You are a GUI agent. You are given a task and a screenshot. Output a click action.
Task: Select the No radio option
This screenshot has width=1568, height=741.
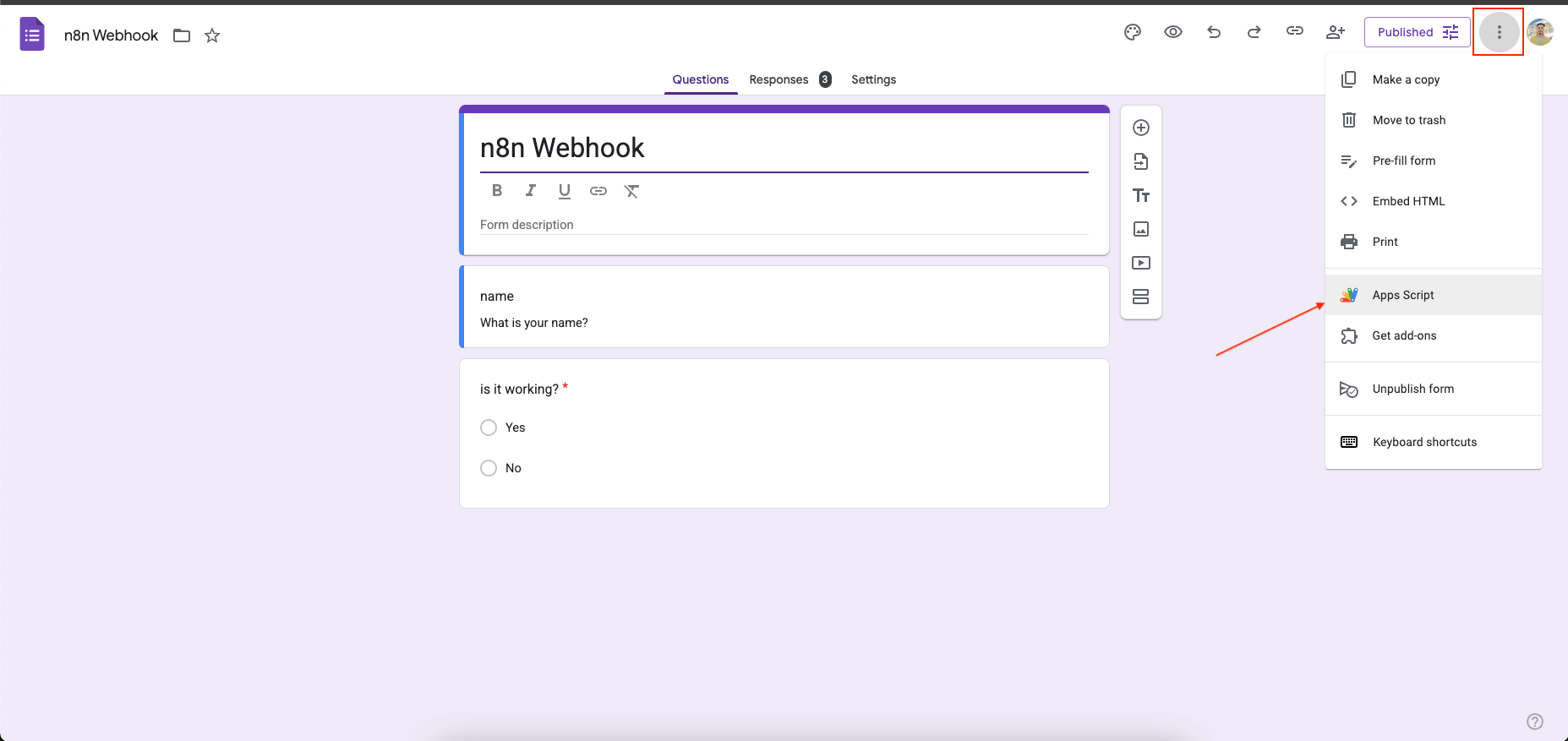point(489,468)
